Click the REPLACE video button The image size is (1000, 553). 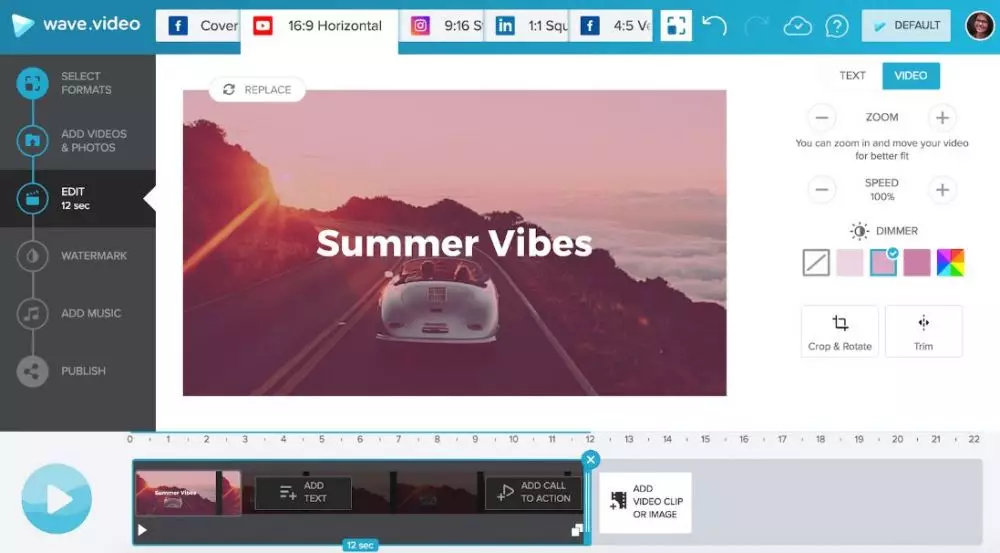pos(257,90)
